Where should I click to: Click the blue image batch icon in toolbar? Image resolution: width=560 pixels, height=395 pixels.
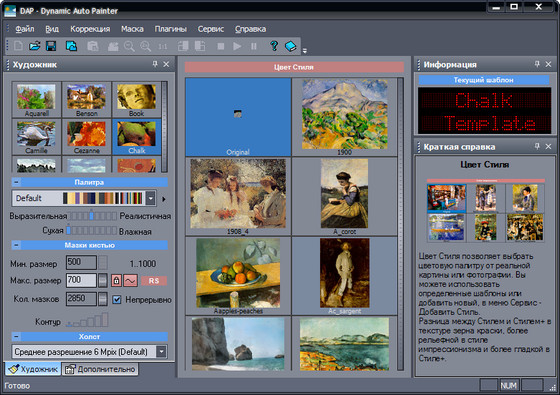pyautogui.click(x=71, y=46)
